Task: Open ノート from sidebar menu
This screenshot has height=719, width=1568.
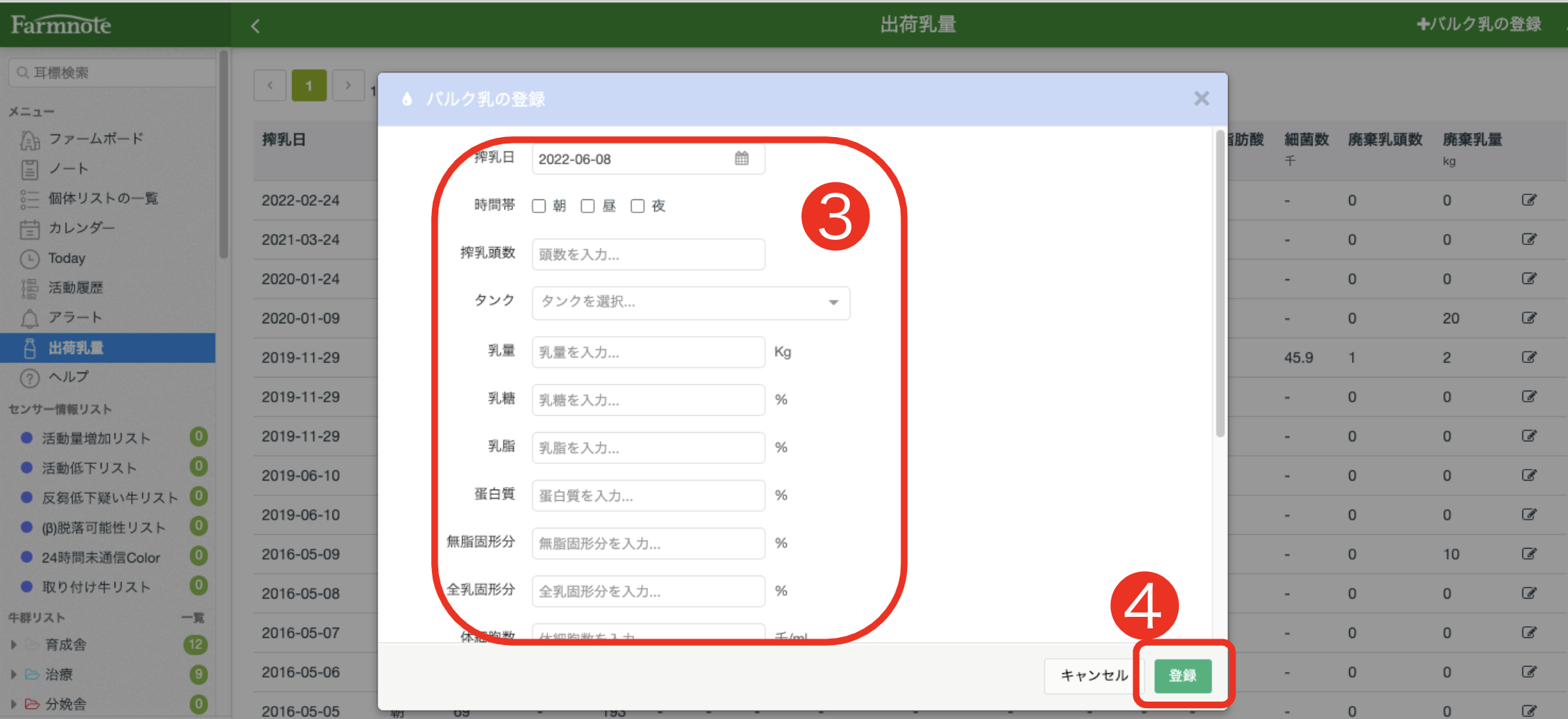Action: click(x=69, y=168)
